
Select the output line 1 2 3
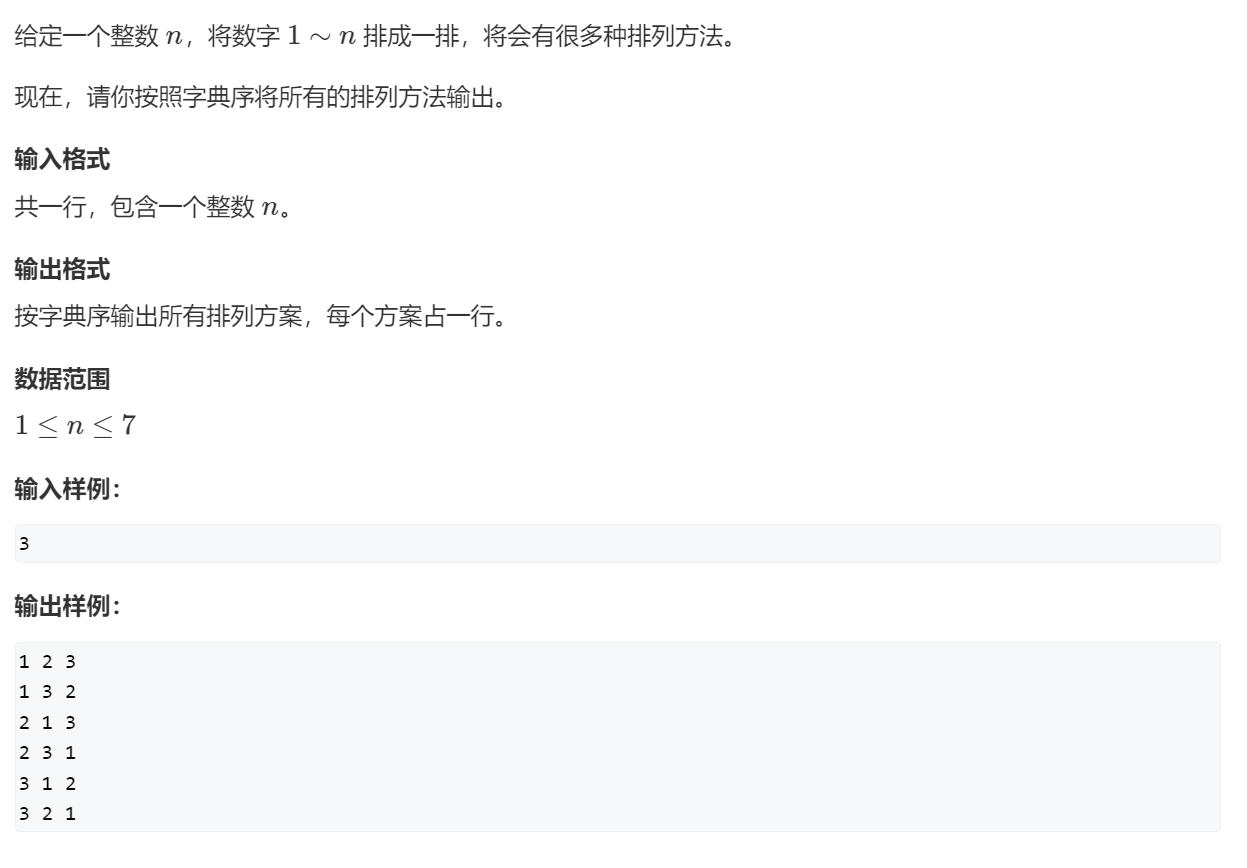[x=47, y=661]
